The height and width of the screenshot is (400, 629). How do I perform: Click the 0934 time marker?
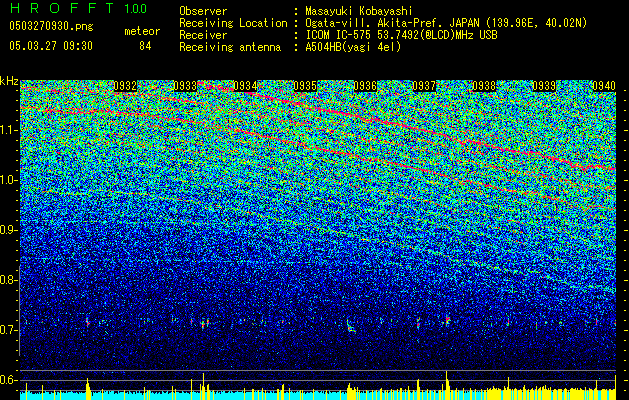(x=245, y=86)
